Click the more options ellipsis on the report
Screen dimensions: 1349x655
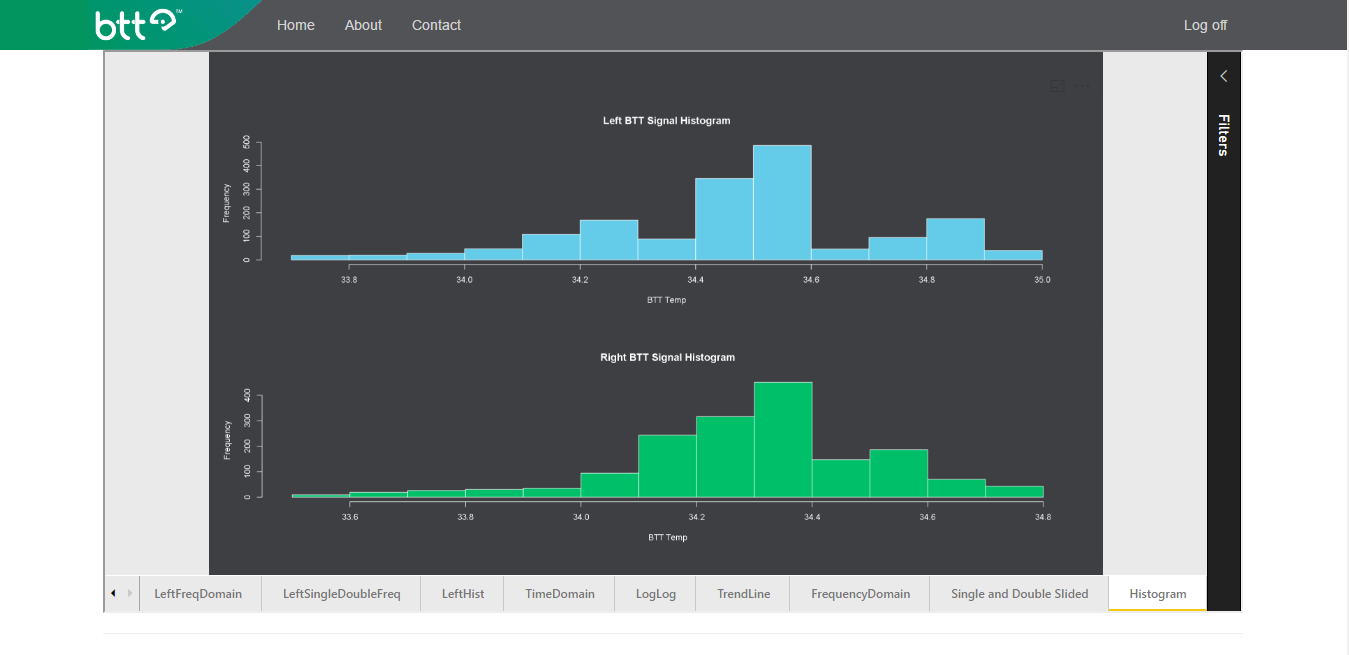coord(1081,85)
